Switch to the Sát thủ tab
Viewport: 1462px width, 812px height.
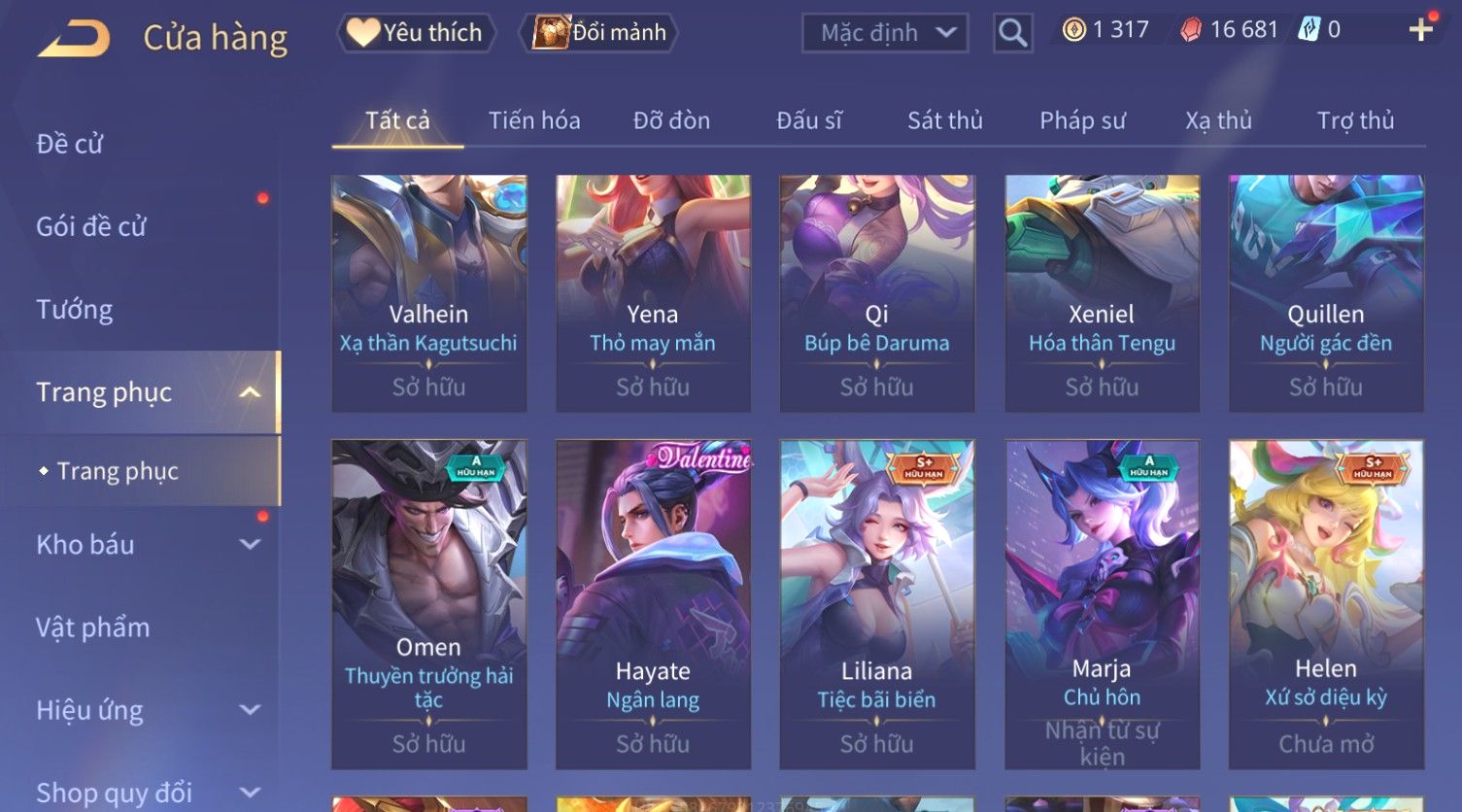pyautogui.click(x=944, y=120)
